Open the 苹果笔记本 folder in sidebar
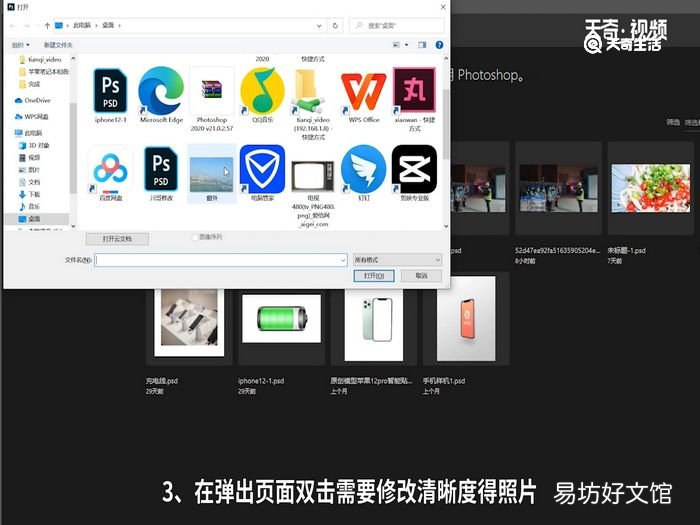The image size is (700, 525). pyautogui.click(x=44, y=71)
